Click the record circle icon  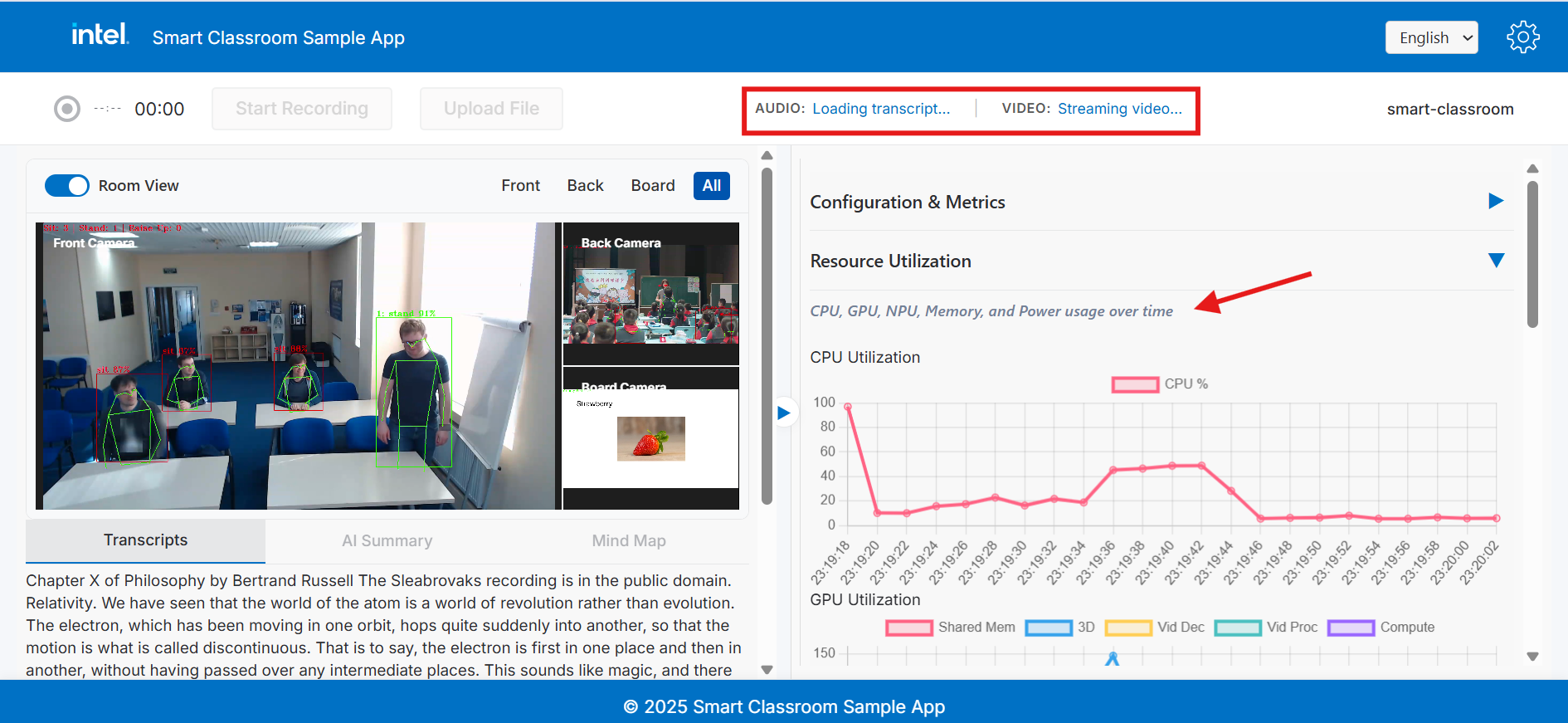click(x=67, y=109)
